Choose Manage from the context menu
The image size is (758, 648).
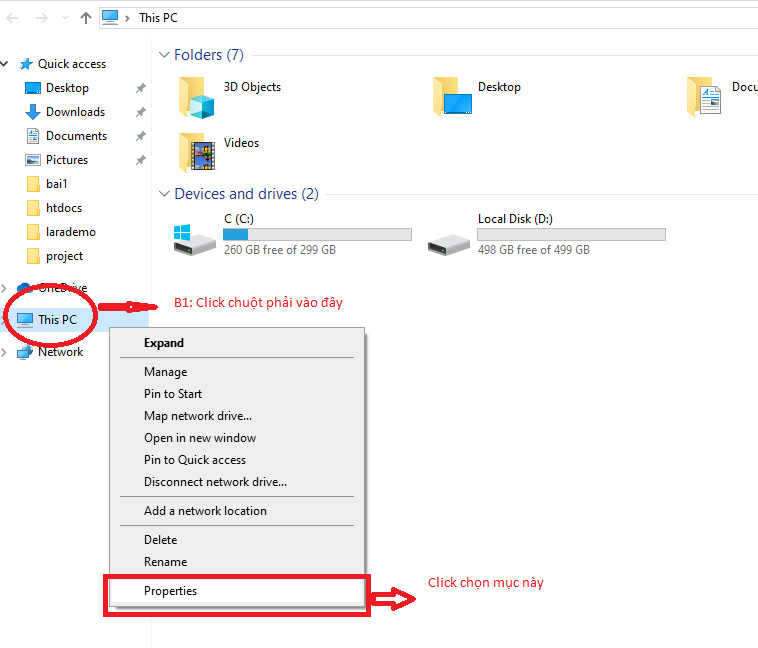point(237,372)
